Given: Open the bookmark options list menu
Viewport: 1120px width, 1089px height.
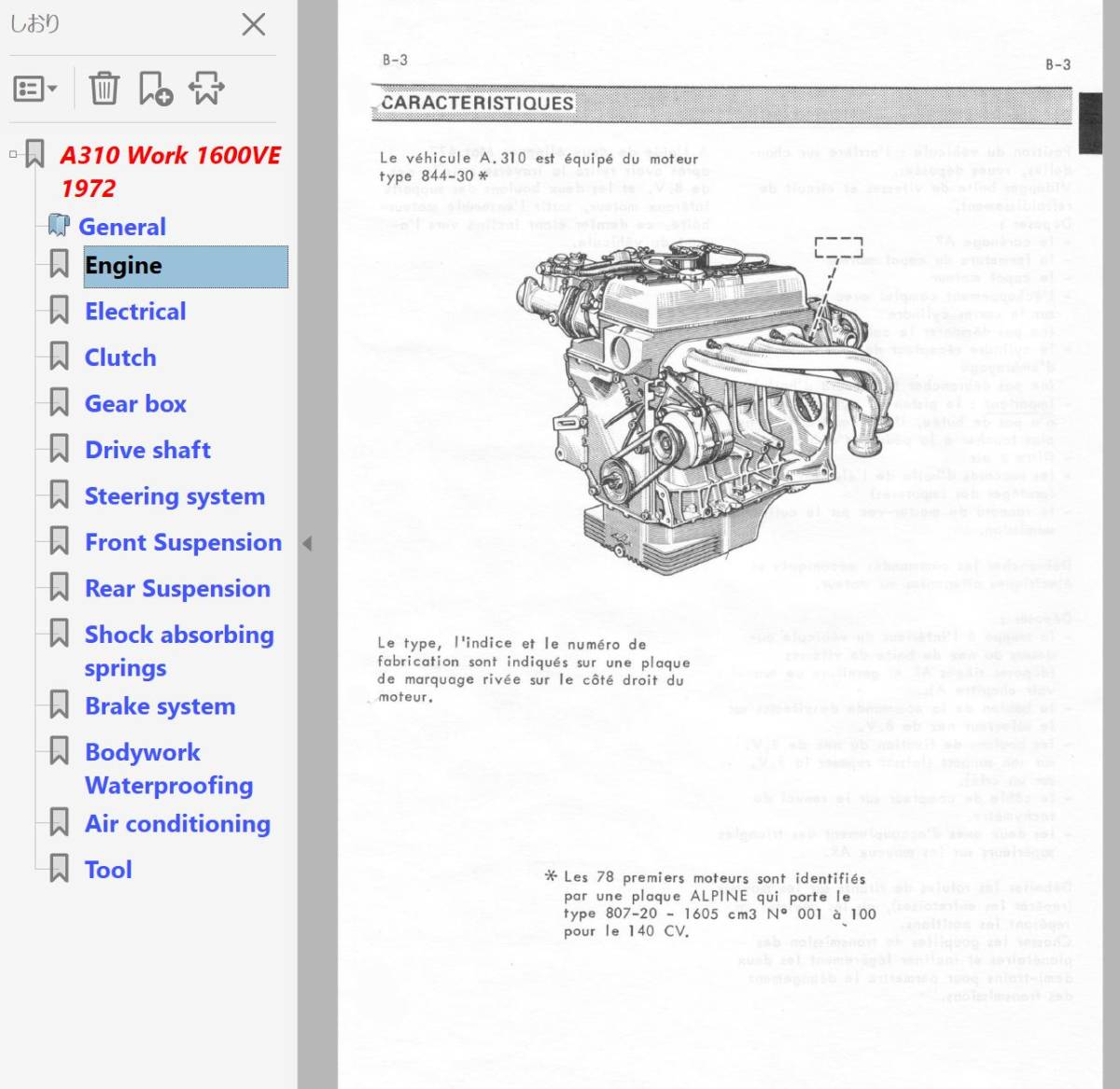Looking at the screenshot, I should pos(35,89).
